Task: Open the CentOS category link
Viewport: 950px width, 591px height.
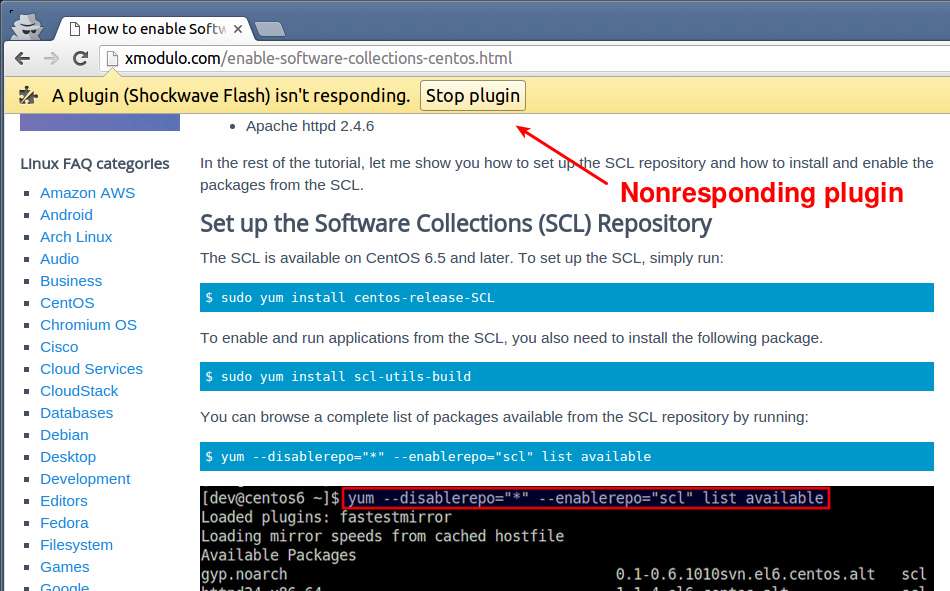Action: (x=67, y=303)
